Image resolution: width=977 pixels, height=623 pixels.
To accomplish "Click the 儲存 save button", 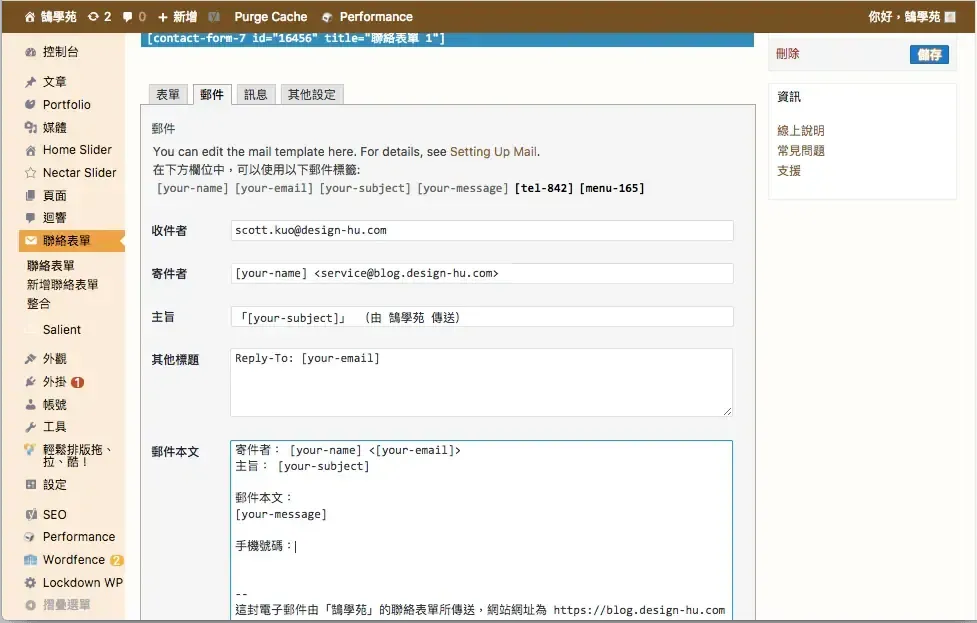I will click(x=929, y=54).
